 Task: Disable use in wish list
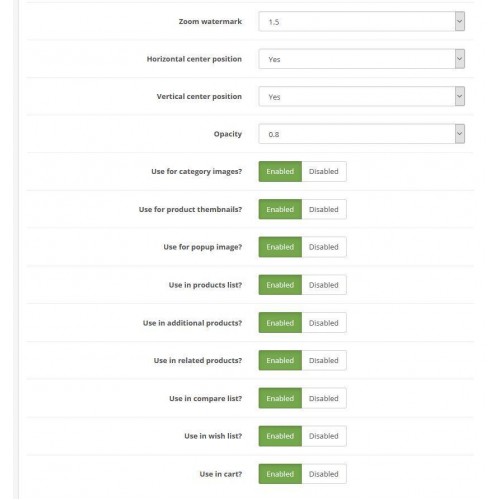click(x=324, y=436)
